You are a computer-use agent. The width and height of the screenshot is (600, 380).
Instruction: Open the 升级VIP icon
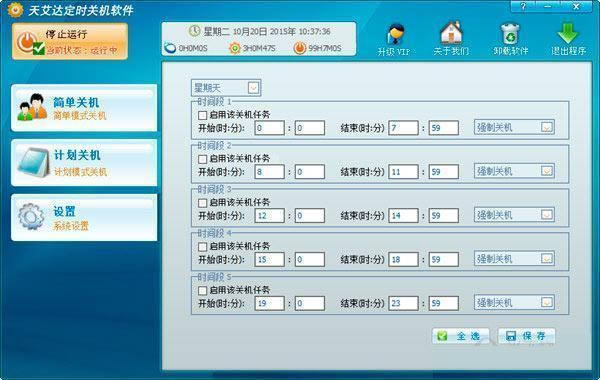click(x=394, y=39)
